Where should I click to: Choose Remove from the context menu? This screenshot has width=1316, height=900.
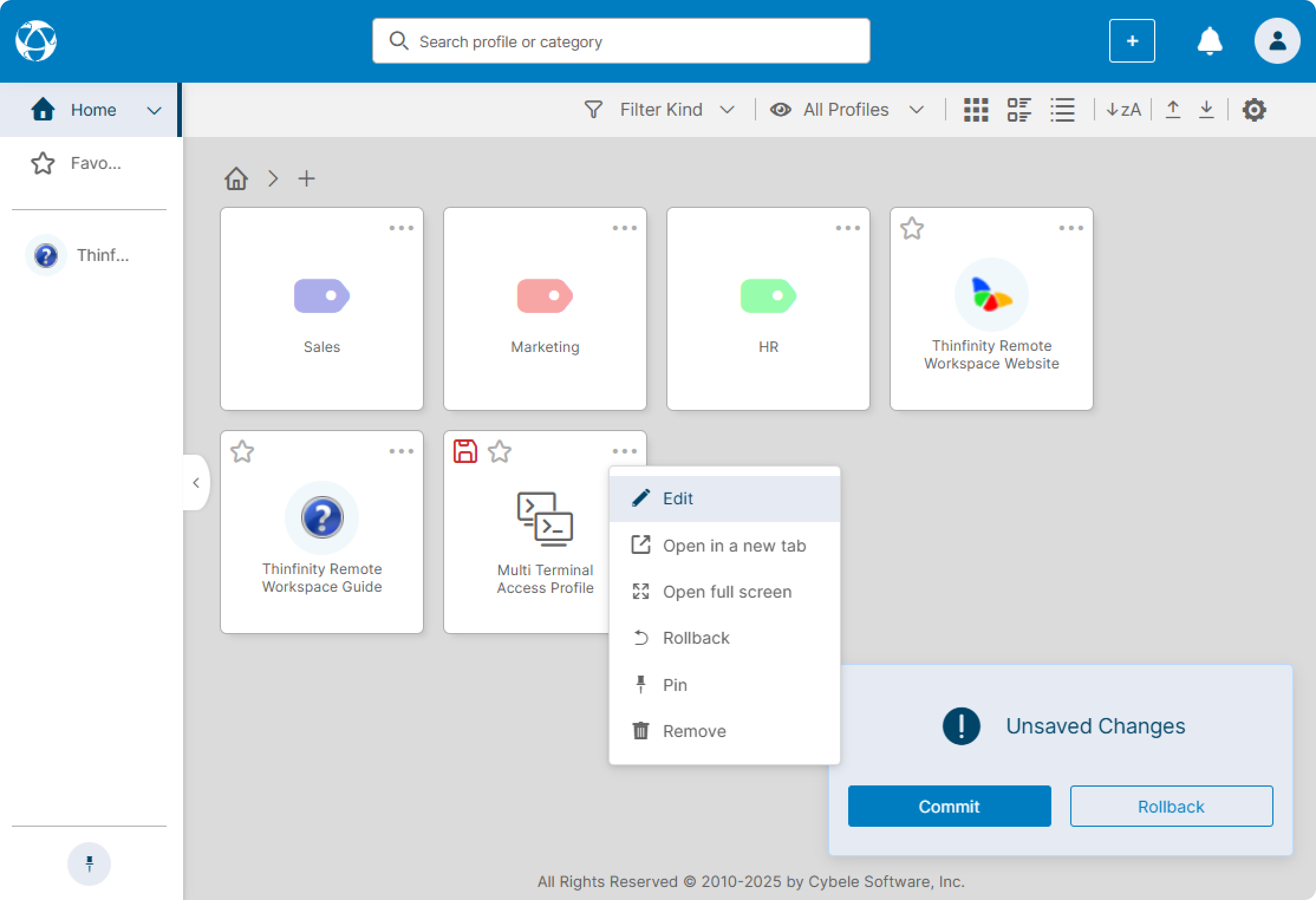coord(724,731)
